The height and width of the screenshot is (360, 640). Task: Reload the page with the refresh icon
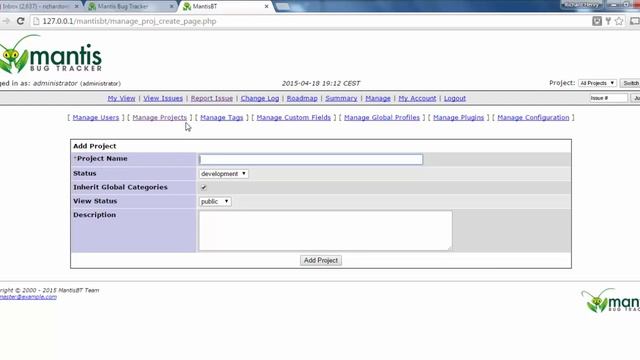(20, 21)
